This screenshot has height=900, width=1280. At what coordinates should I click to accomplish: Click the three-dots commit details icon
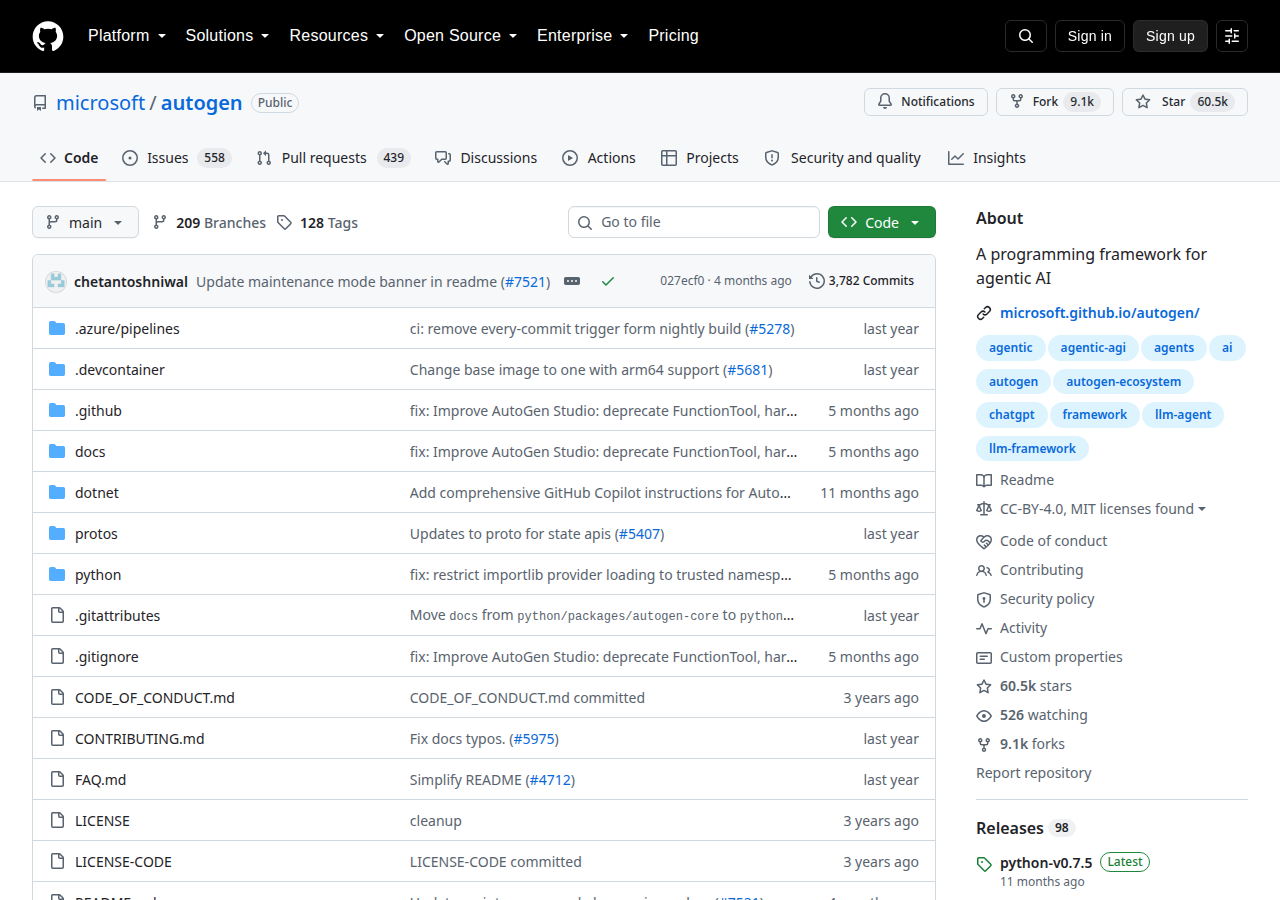point(572,281)
